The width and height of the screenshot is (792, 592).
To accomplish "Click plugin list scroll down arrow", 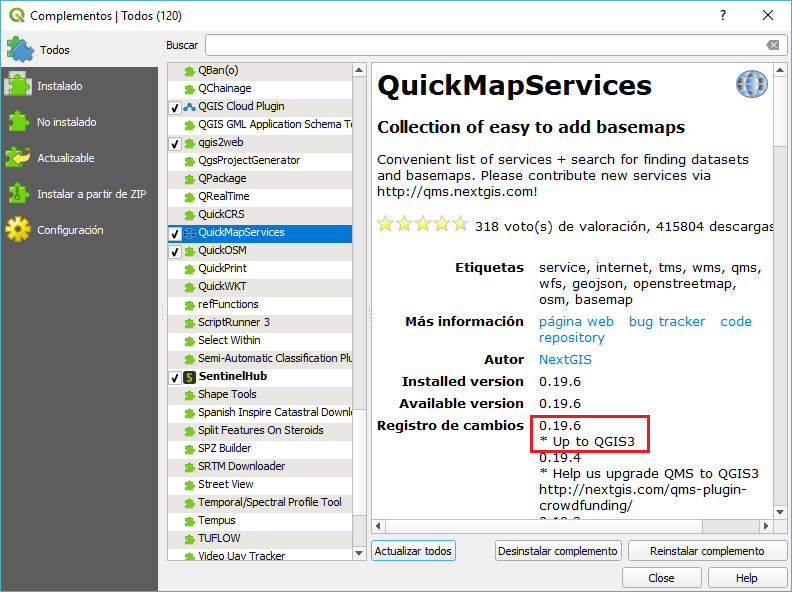I will coord(359,553).
